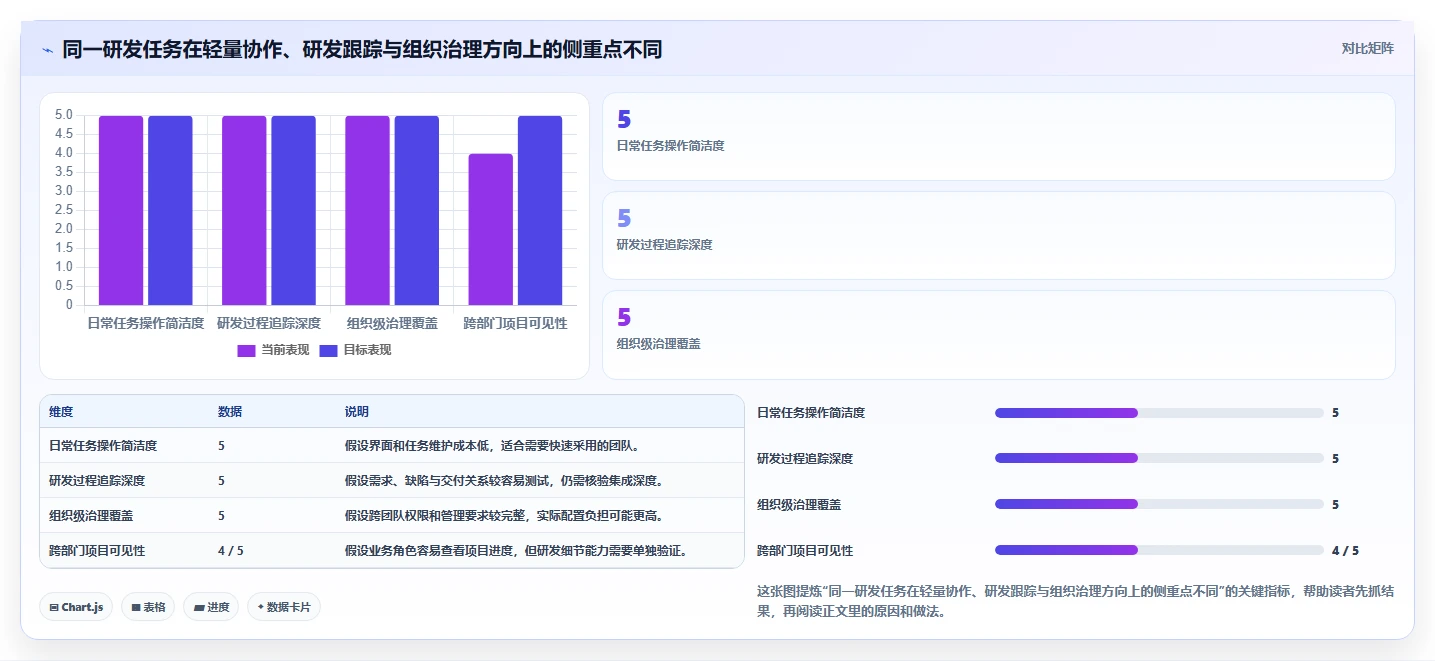Viewport: 1435px width, 661px height.
Task: Click the shorter purple bar for 跨部门项目可见性
Action: (x=490, y=229)
